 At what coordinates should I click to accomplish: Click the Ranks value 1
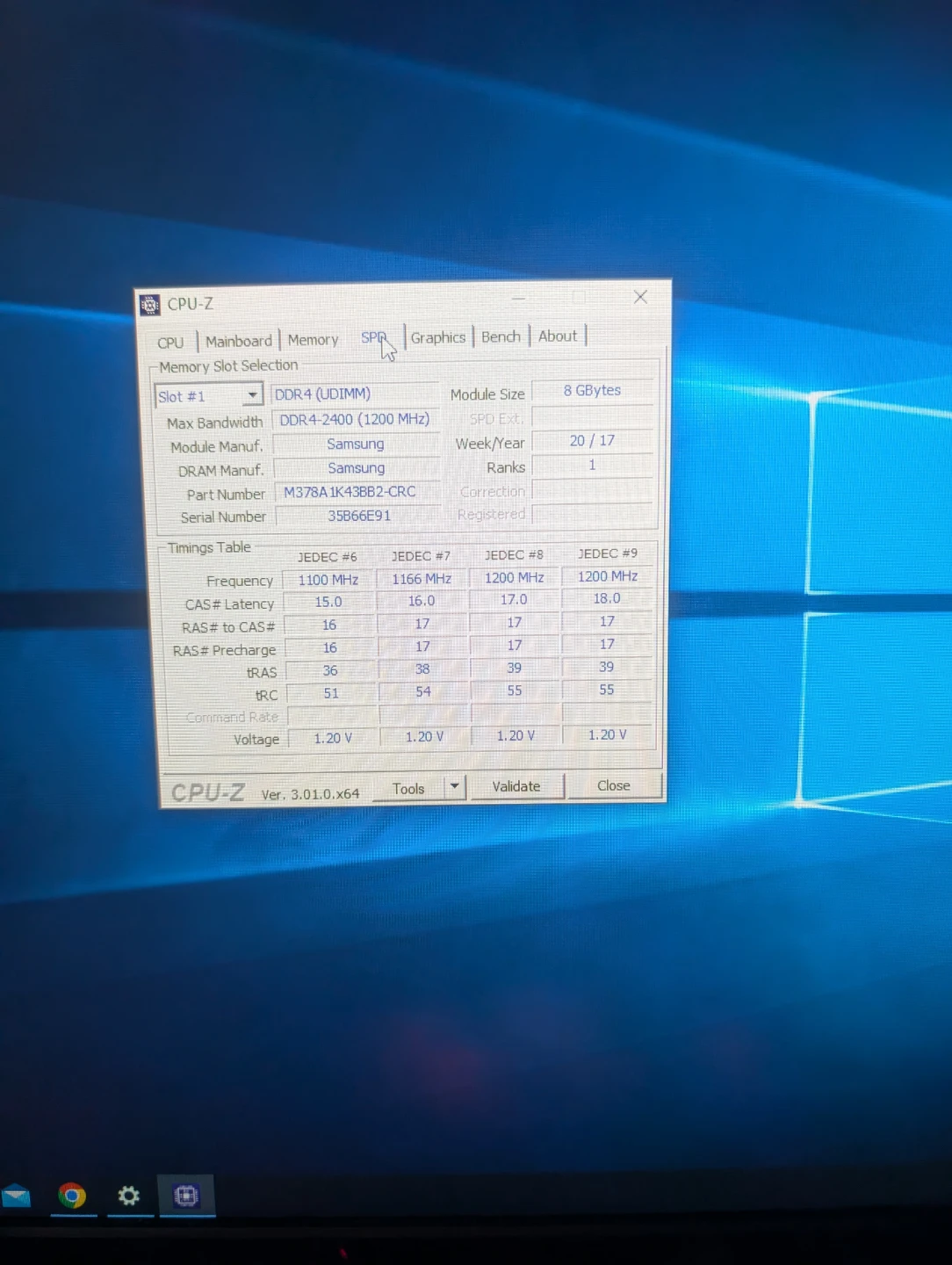592,465
